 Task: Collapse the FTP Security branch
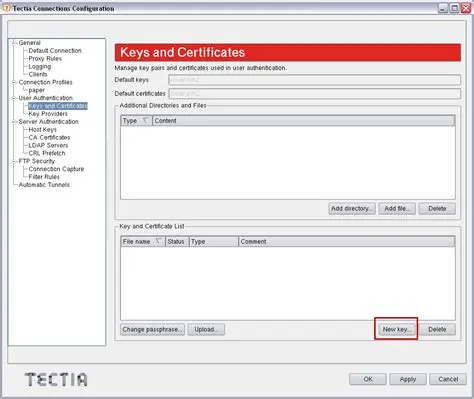14,161
